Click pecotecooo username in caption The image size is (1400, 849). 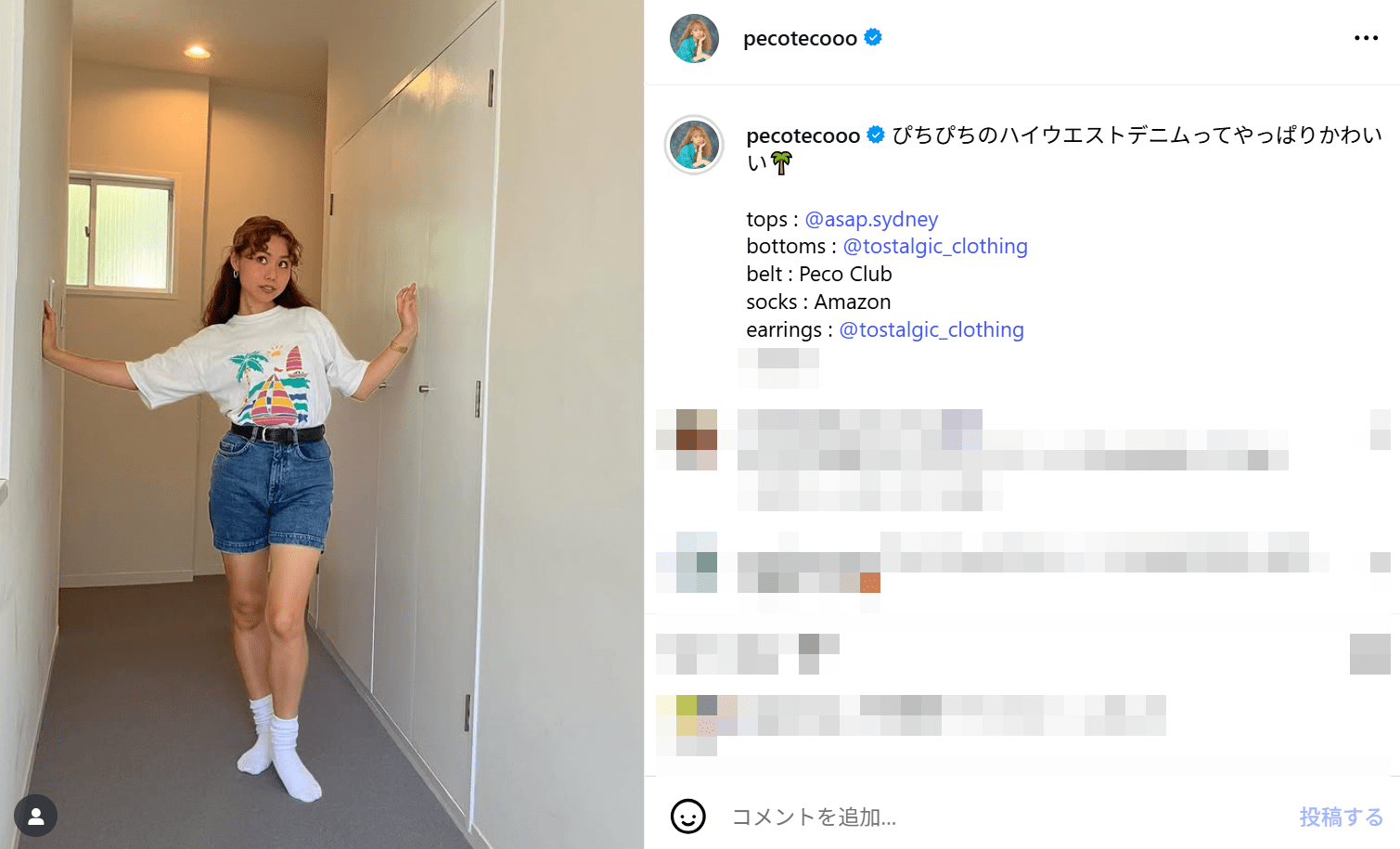(803, 135)
